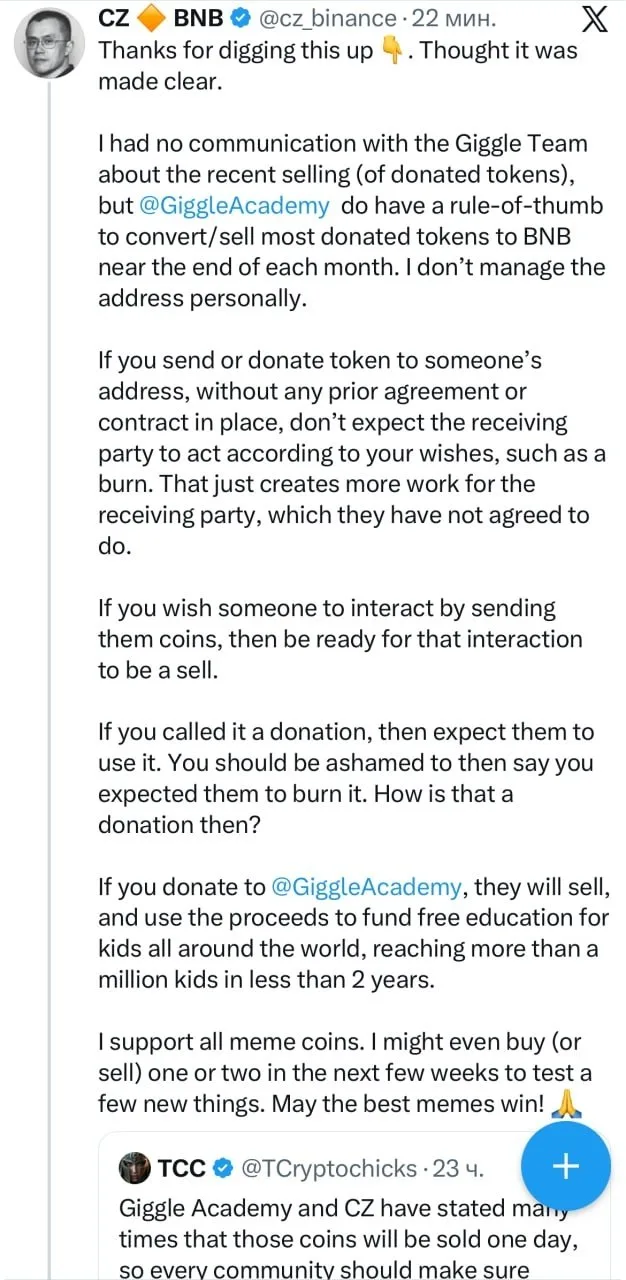Click CZ's blue verified badge
Screen dimensions: 626x1280
point(241,17)
